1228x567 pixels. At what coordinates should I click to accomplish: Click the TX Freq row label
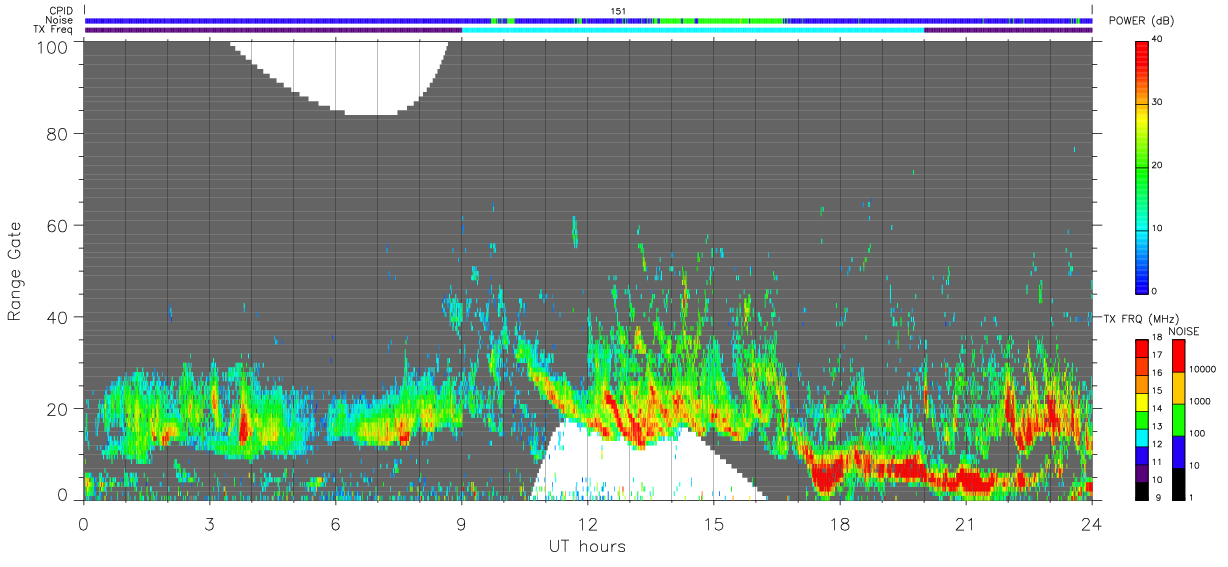[54, 30]
